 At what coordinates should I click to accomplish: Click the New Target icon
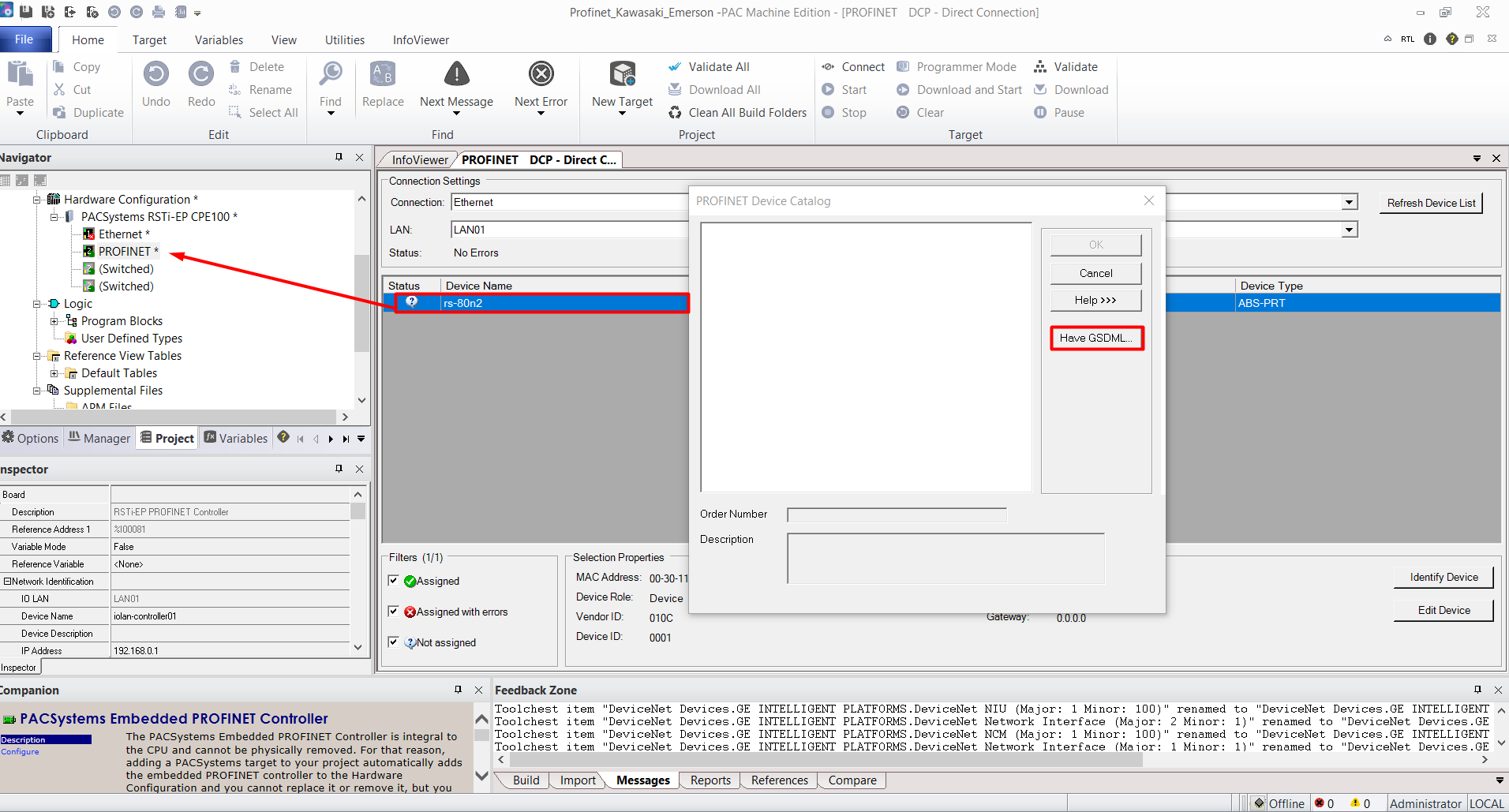622,74
